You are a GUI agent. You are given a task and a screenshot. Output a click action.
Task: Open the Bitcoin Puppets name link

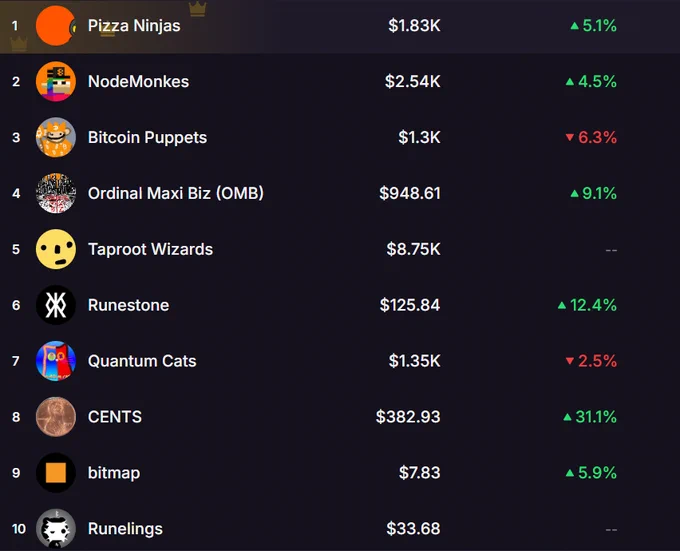(147, 138)
